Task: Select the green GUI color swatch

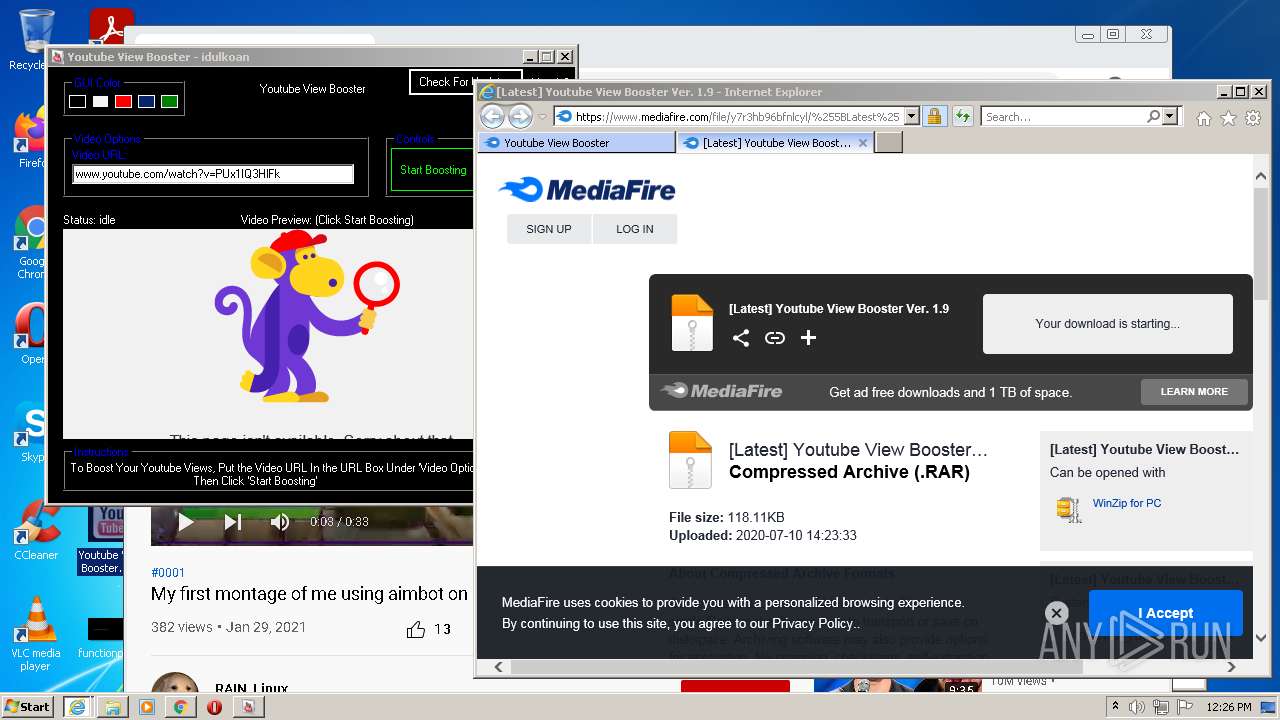Action: [169, 101]
